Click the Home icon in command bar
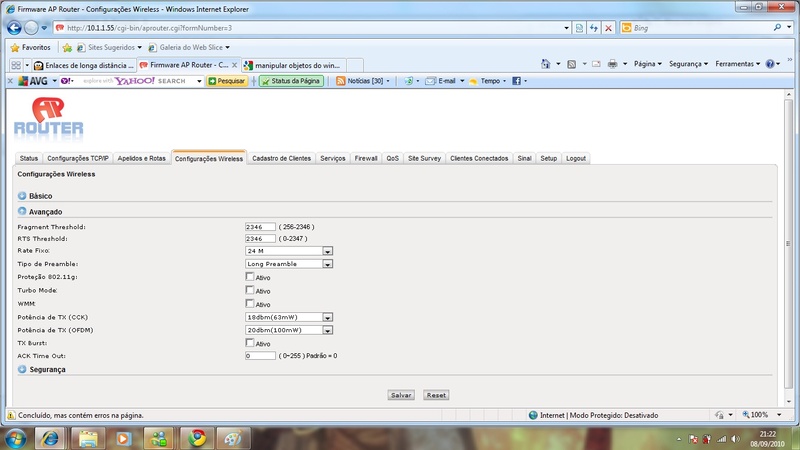Screen dimensions: 800x450 pyautogui.click(x=545, y=64)
